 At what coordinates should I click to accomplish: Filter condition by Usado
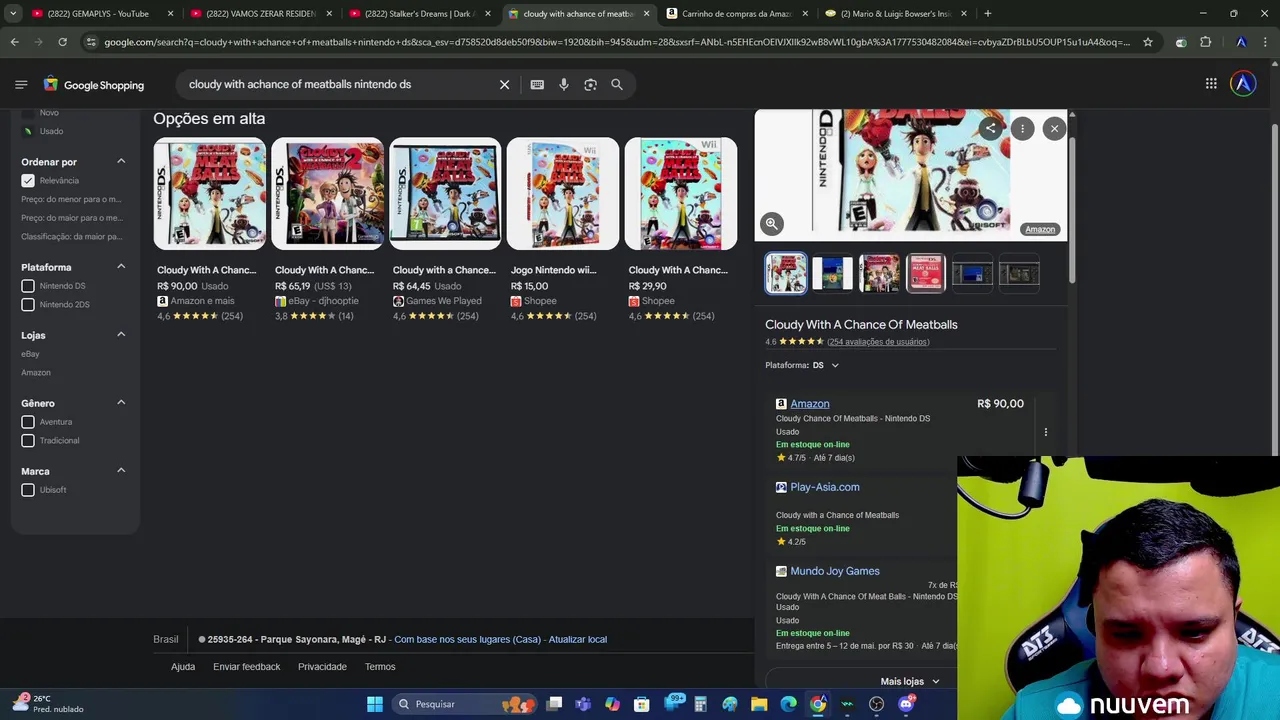tap(51, 131)
